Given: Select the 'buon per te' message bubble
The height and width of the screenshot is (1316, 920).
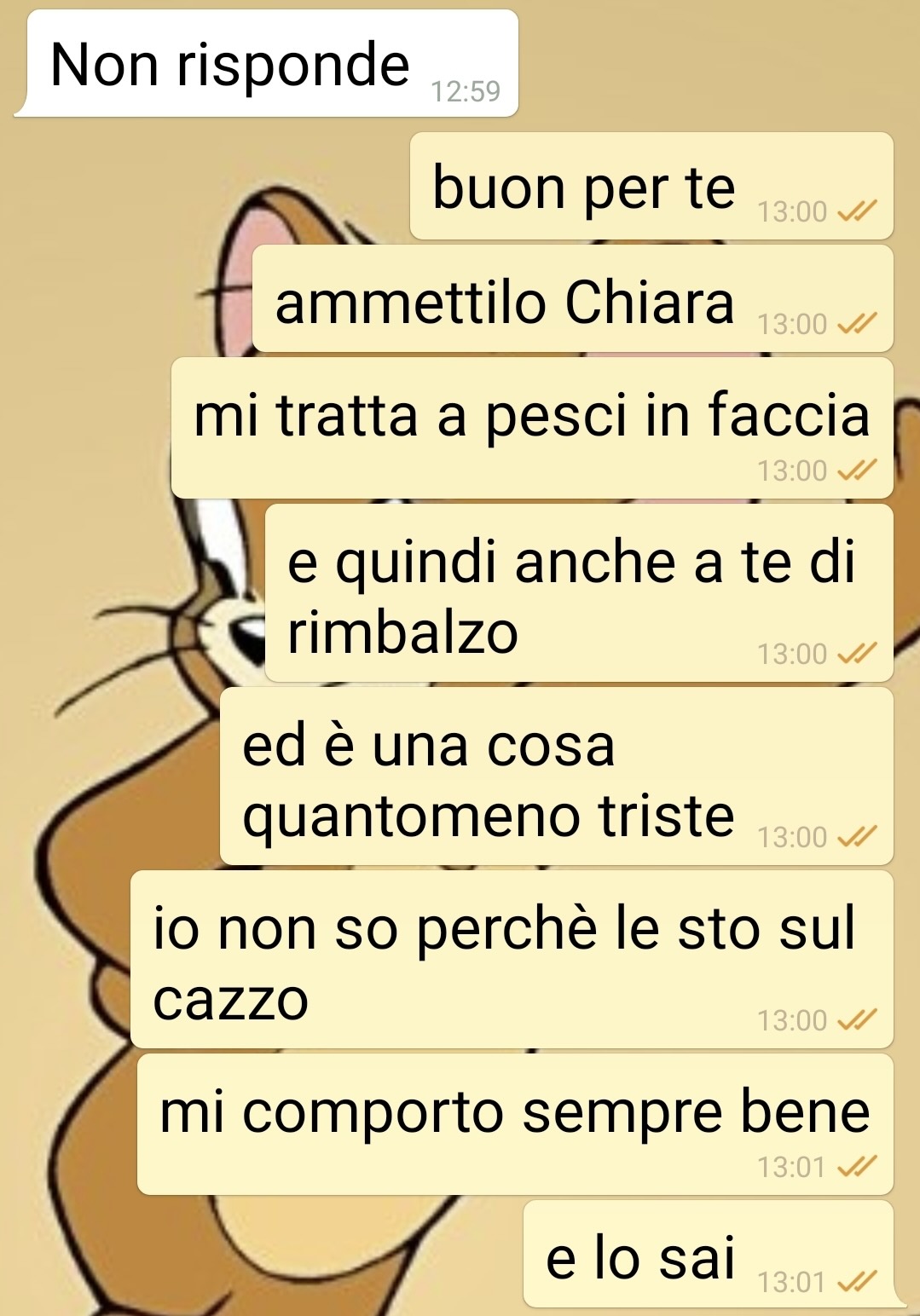Looking at the screenshot, I should click(x=651, y=187).
